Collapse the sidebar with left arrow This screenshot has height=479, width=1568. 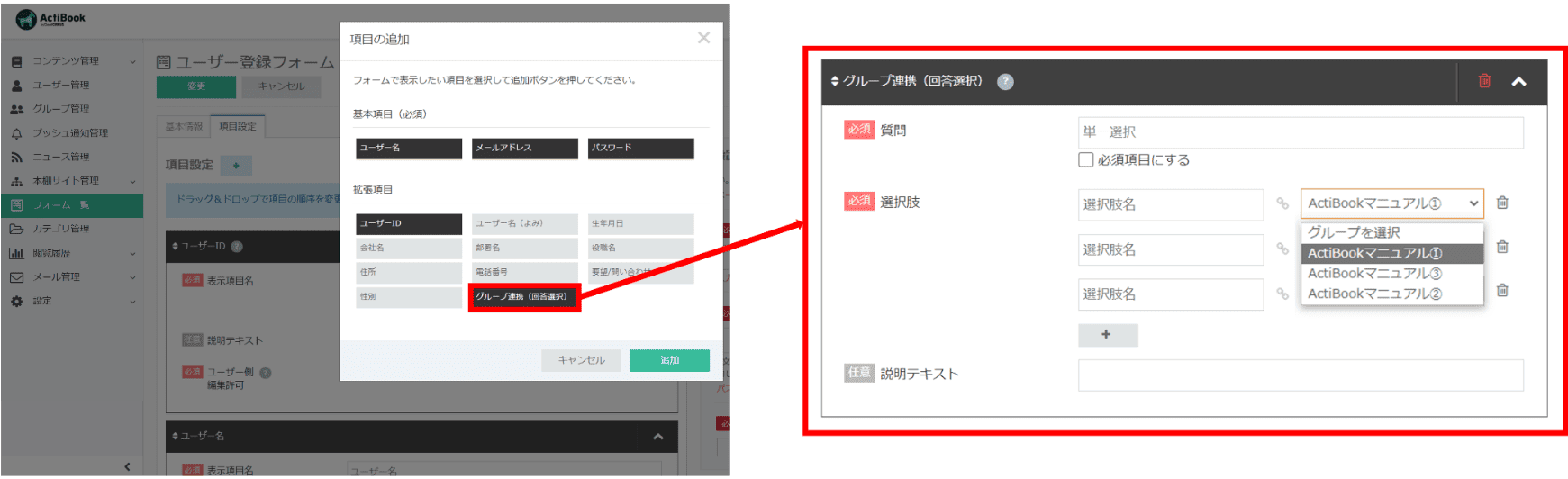tap(127, 466)
